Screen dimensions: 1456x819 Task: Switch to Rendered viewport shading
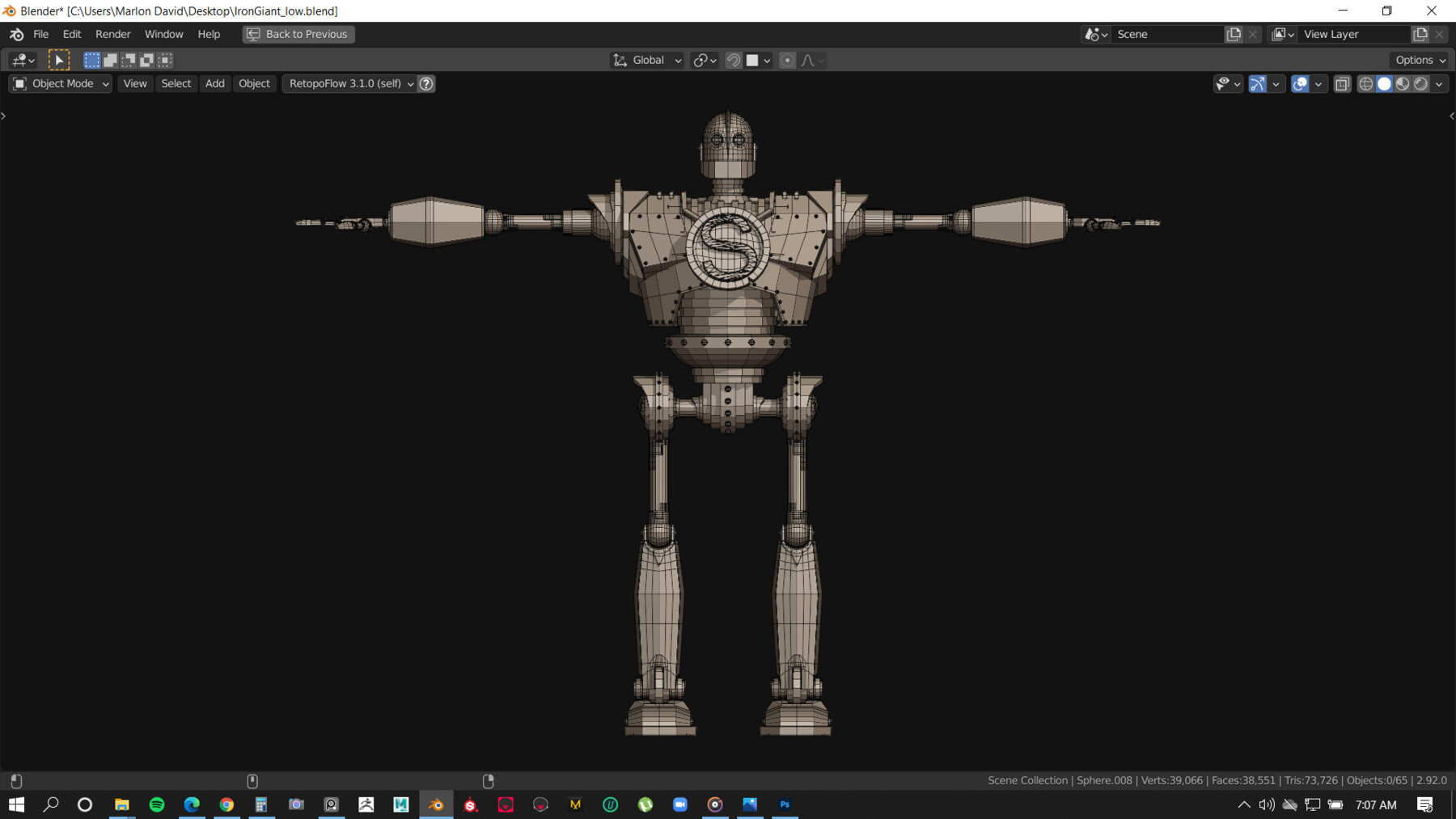click(x=1422, y=84)
